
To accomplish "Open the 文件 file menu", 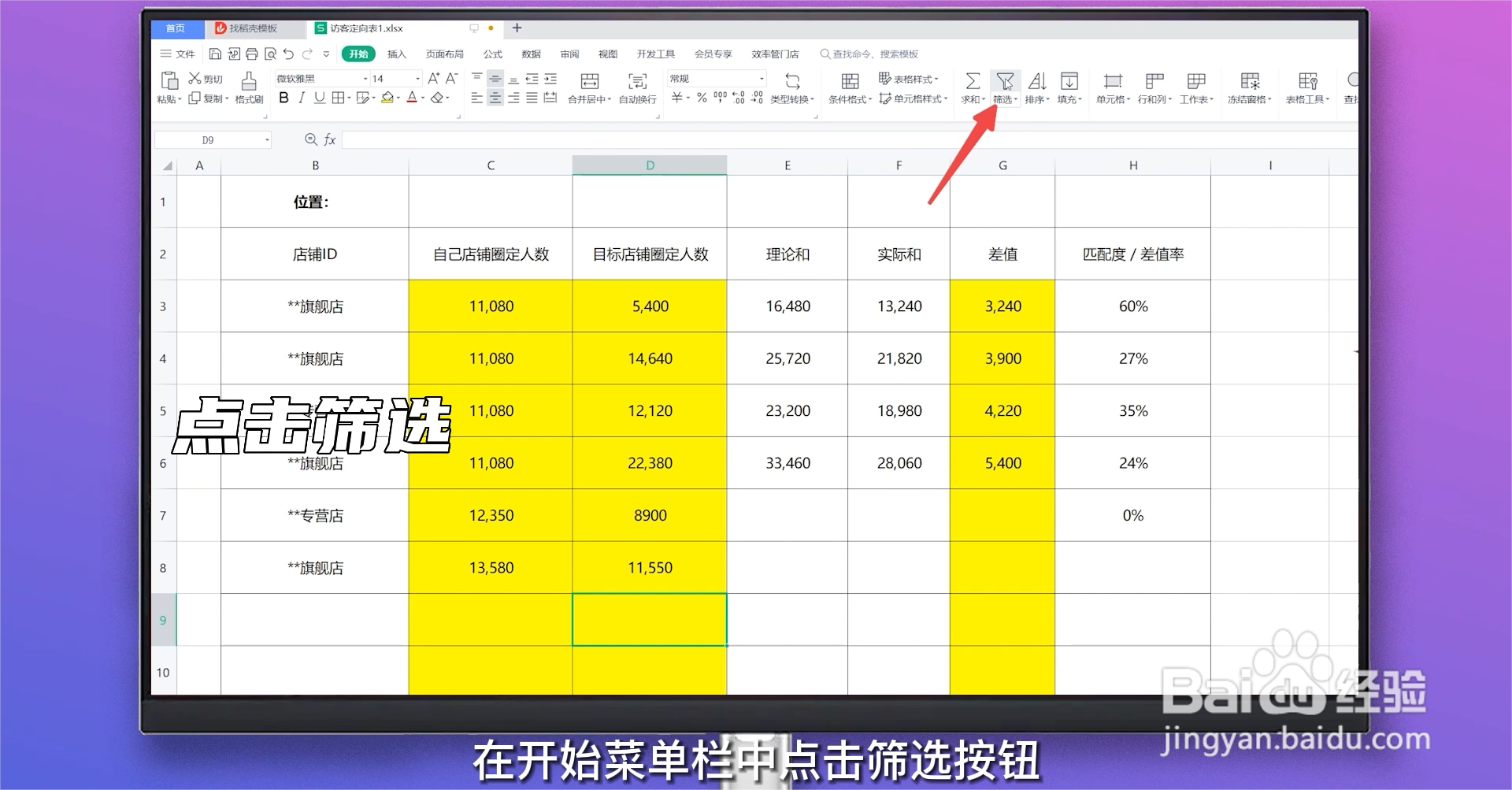I will click(177, 54).
